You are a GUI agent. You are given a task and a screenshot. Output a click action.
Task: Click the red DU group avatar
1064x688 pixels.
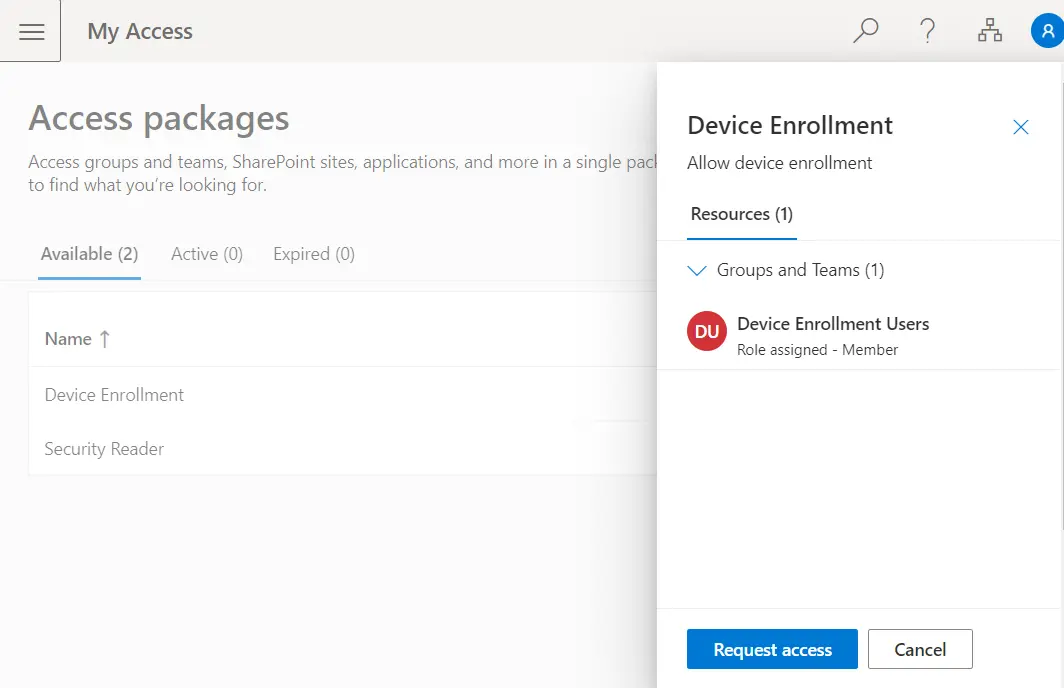[707, 332]
